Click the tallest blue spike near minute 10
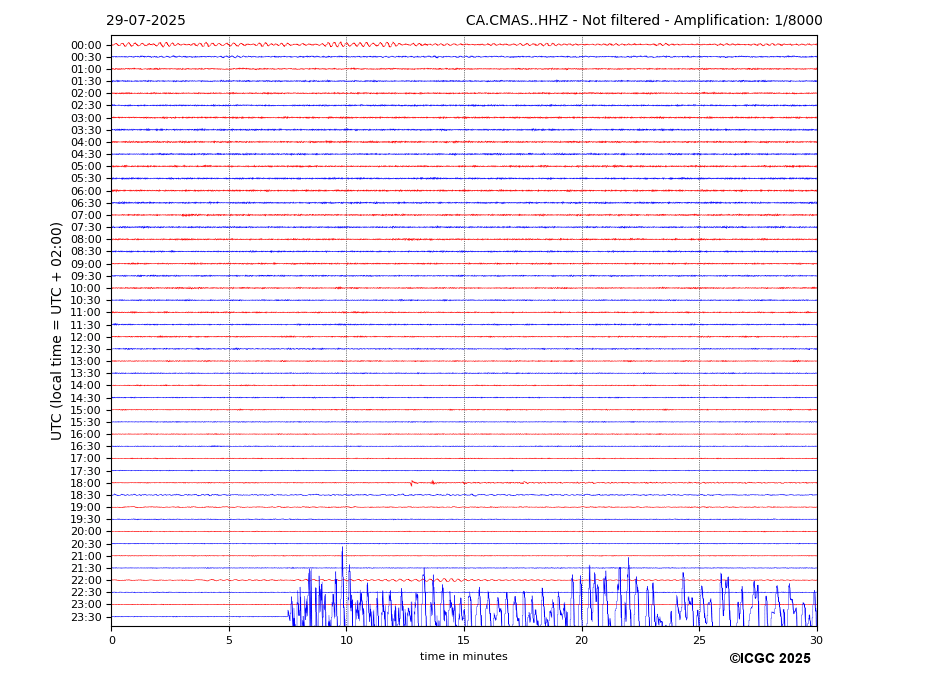The width and height of the screenshot is (927, 696). tap(342, 585)
